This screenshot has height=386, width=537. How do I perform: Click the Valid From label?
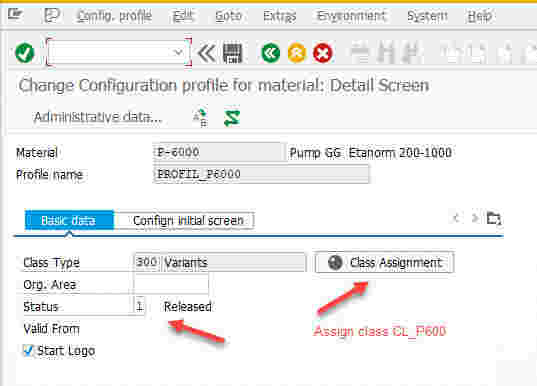click(x=51, y=329)
